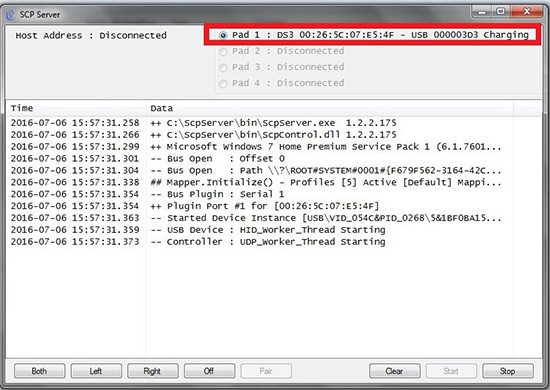Image resolution: width=550 pixels, height=390 pixels.
Task: Close the SCP Server window
Action: 526,12
